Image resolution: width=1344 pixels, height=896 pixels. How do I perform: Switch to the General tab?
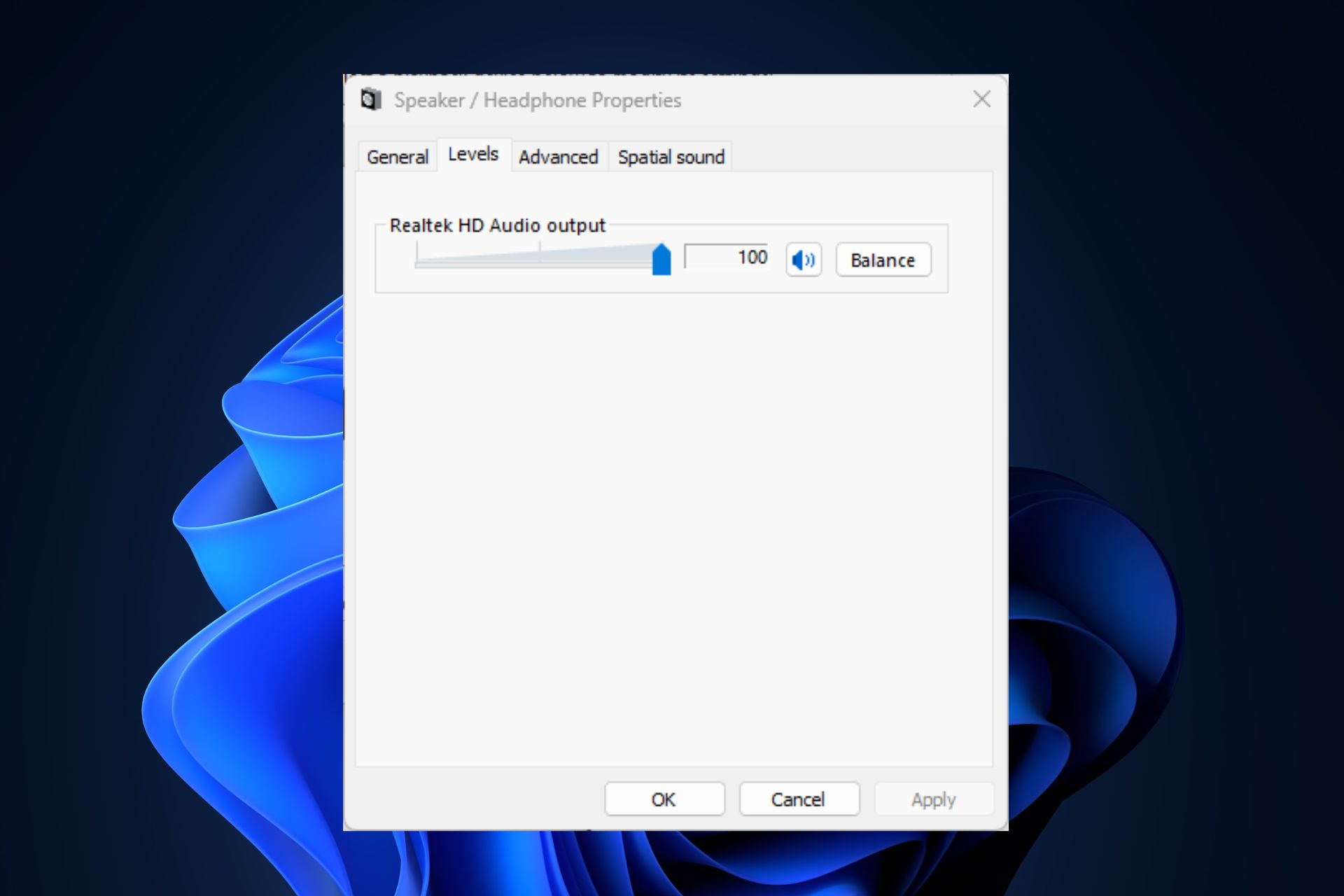[x=398, y=157]
